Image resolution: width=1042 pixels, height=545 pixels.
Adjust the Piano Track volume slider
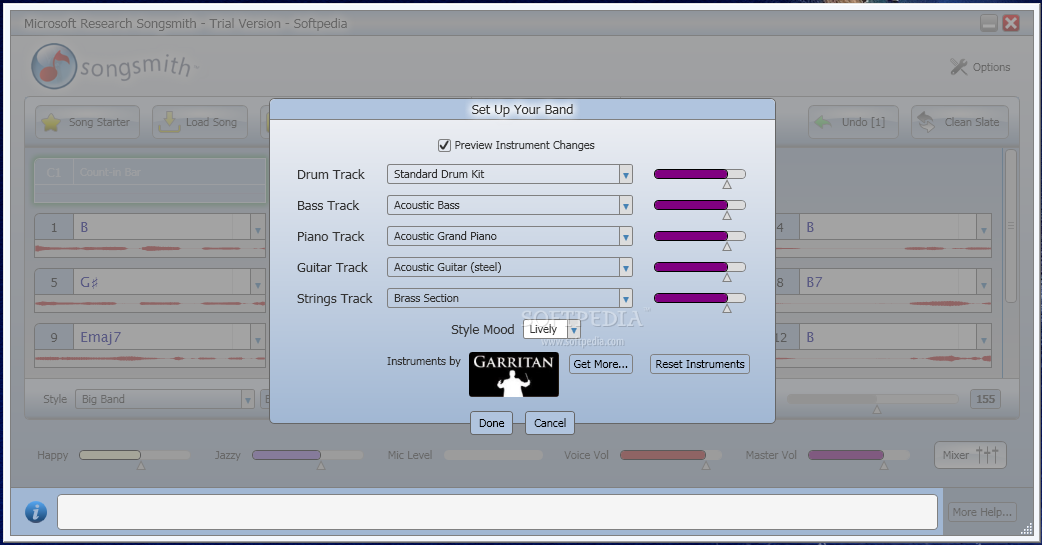[x=700, y=236]
